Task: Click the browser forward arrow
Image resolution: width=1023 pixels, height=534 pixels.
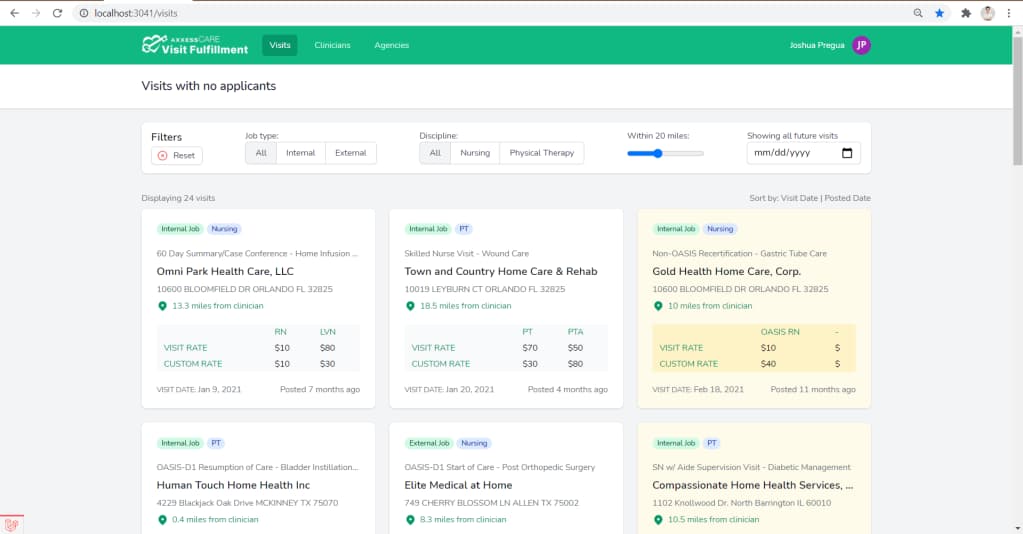Action: (36, 13)
